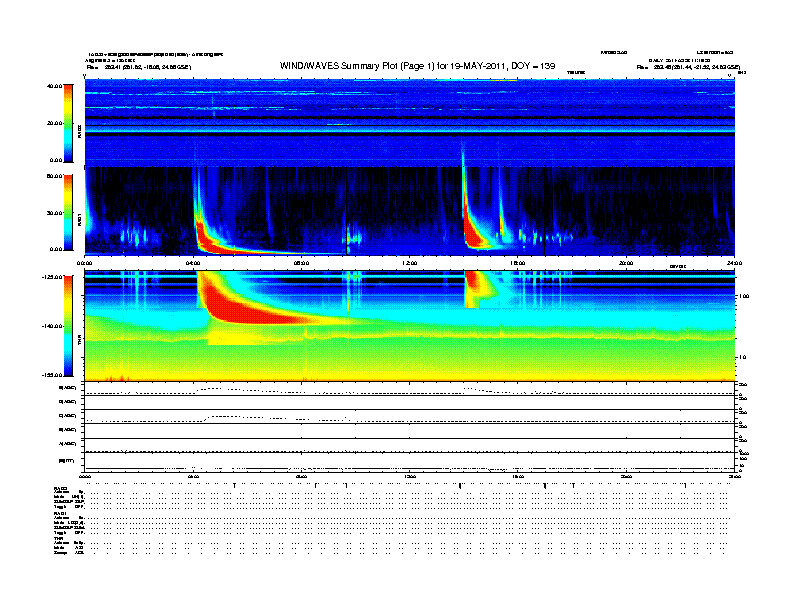Screen dimensions: 792x612
Task: Click the 40.00 tick on RAD2 color scale
Action: coord(54,86)
